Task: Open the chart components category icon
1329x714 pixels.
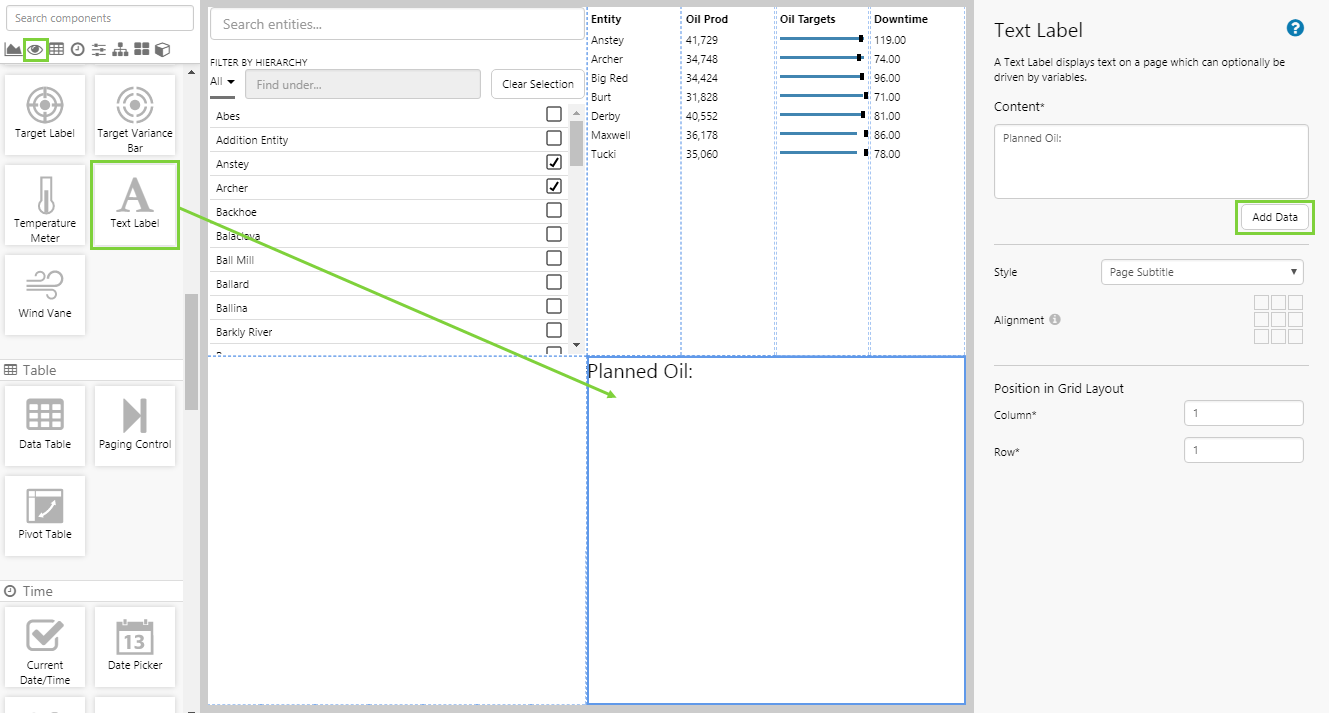Action: coord(14,49)
